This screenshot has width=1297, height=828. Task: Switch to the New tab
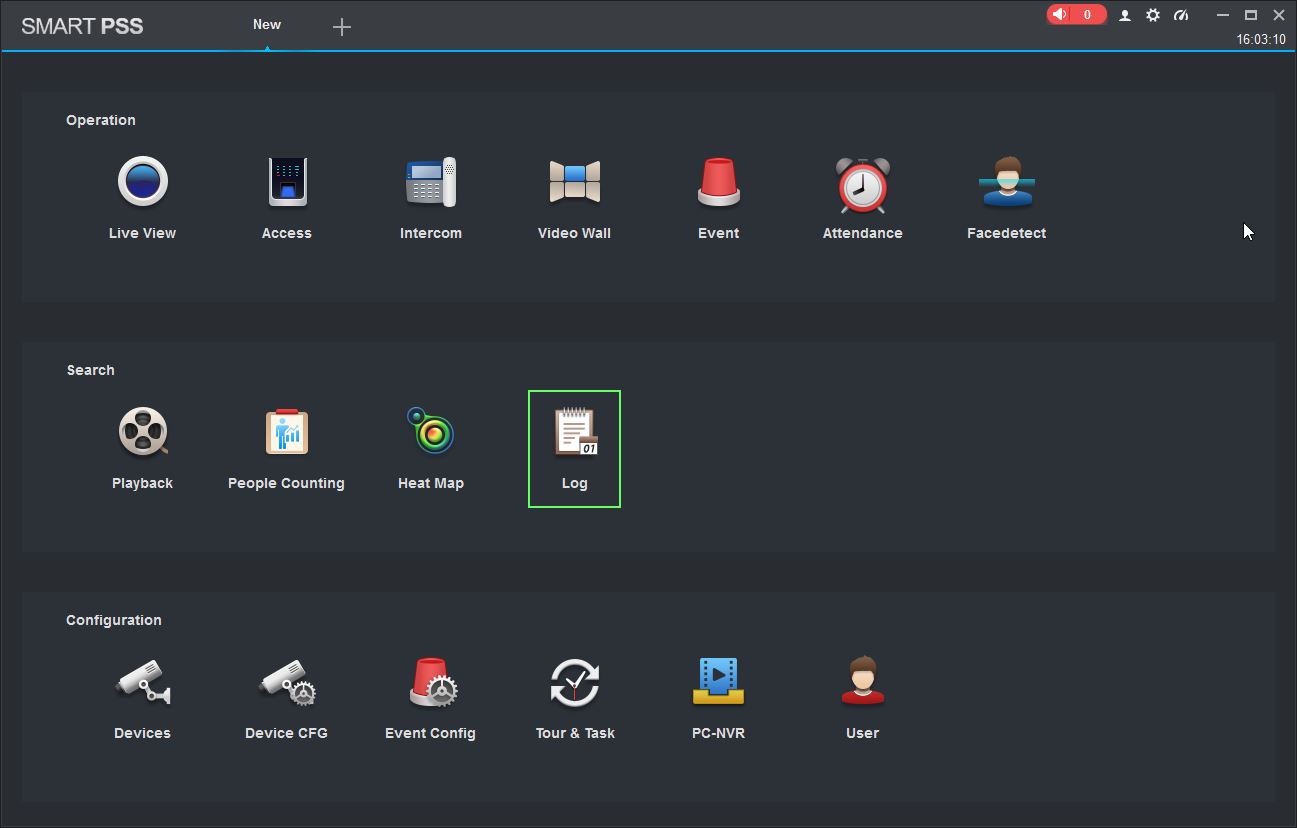[x=267, y=25]
